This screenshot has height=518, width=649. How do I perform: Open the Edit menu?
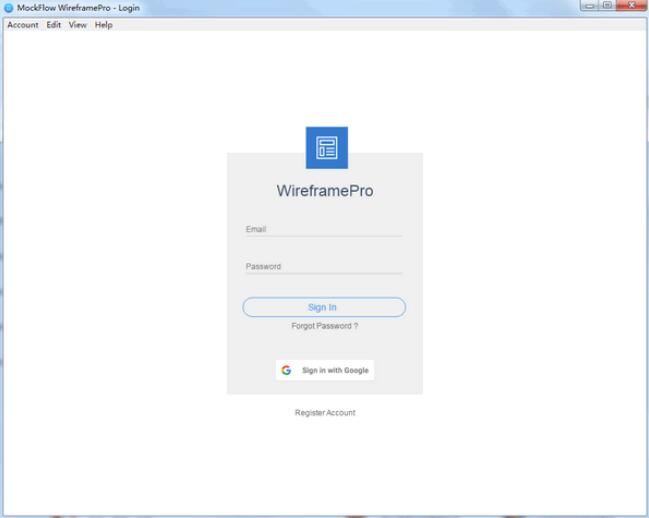coord(53,25)
